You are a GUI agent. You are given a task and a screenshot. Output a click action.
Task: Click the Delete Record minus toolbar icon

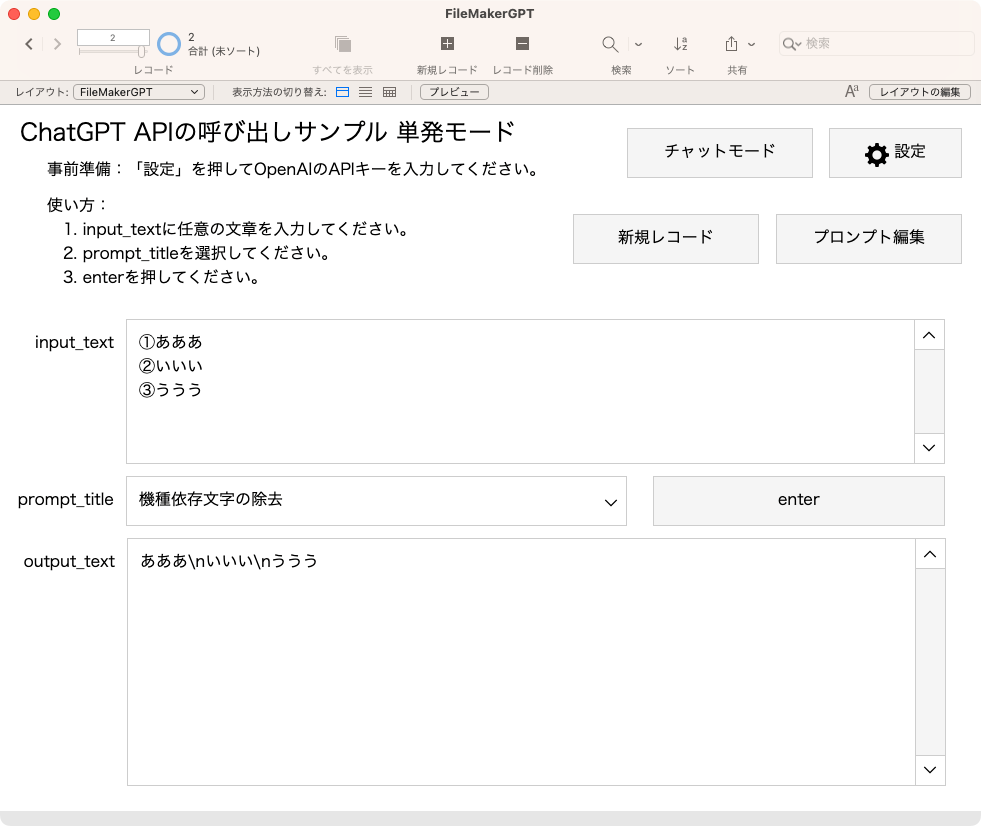[522, 43]
